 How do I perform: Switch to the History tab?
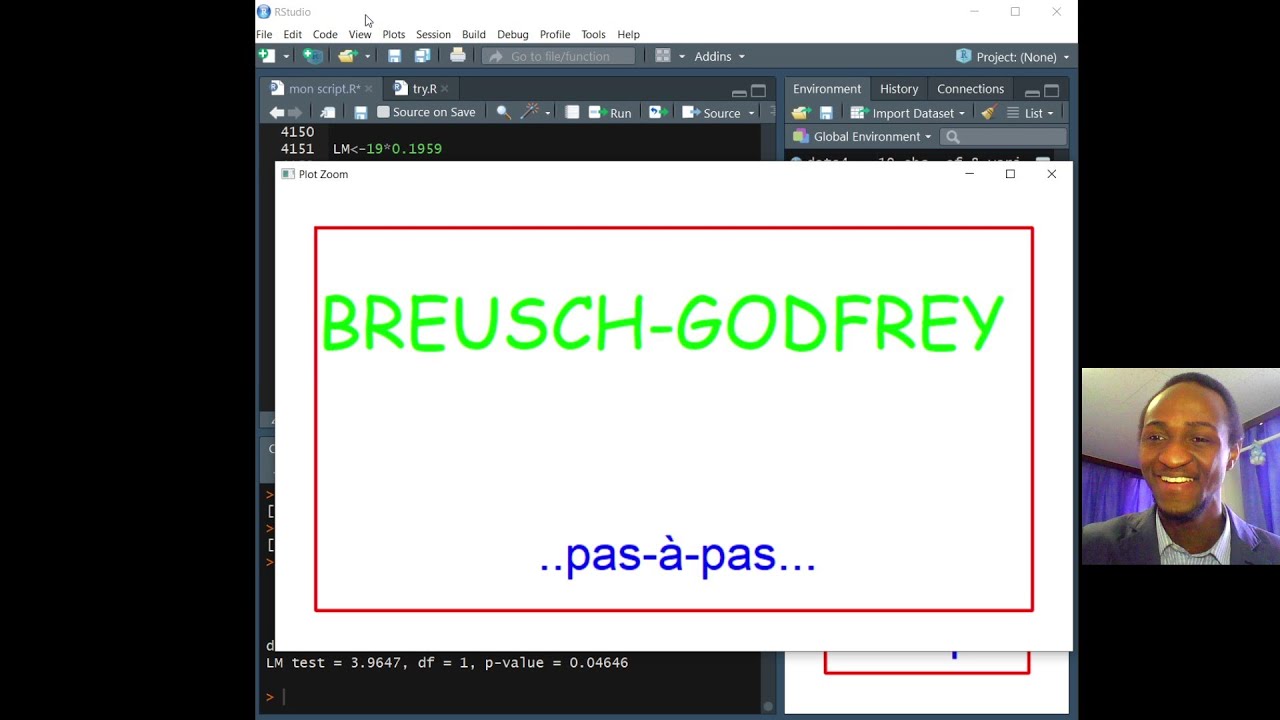click(899, 89)
